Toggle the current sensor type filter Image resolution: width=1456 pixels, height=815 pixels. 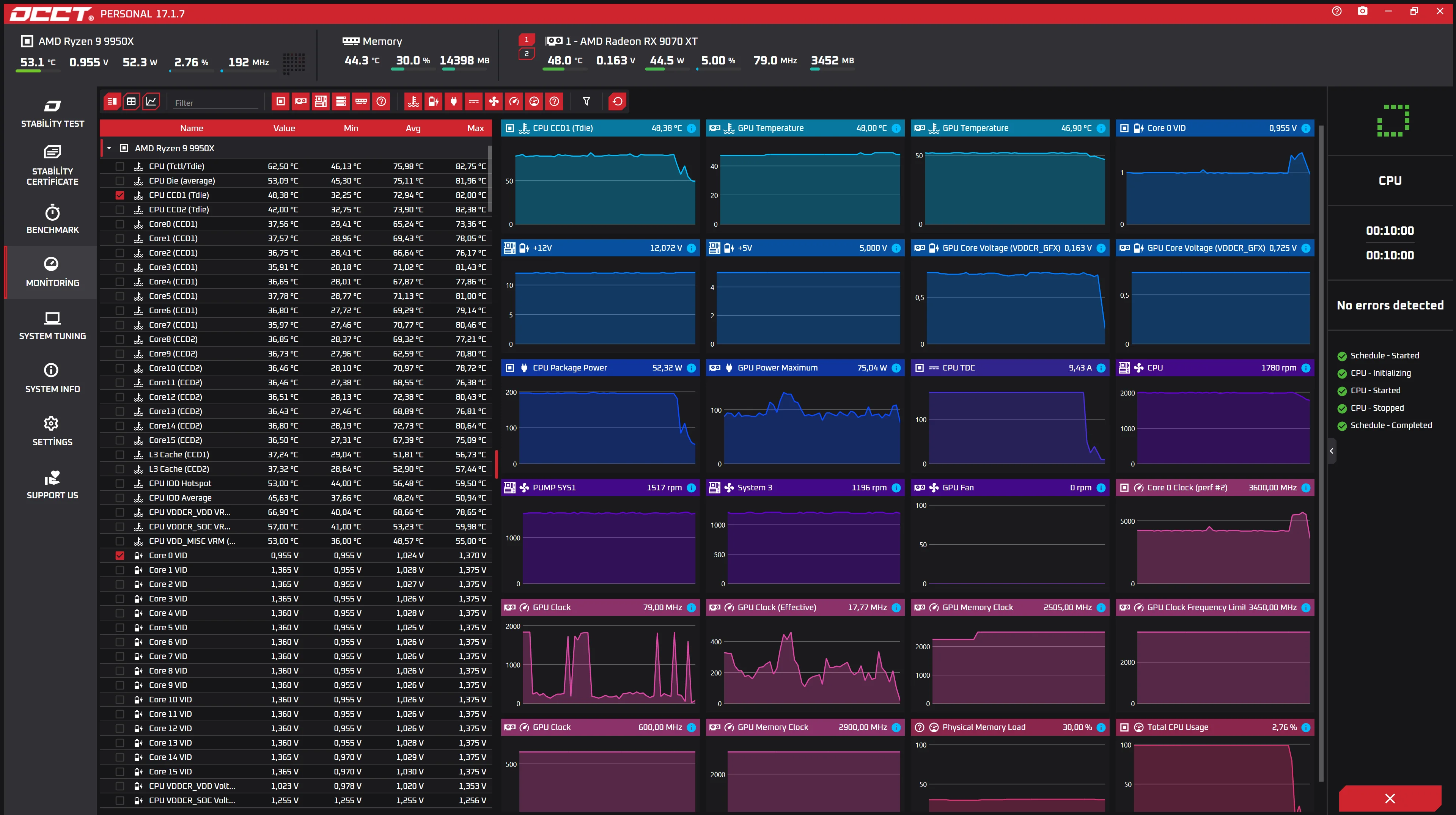[x=474, y=102]
